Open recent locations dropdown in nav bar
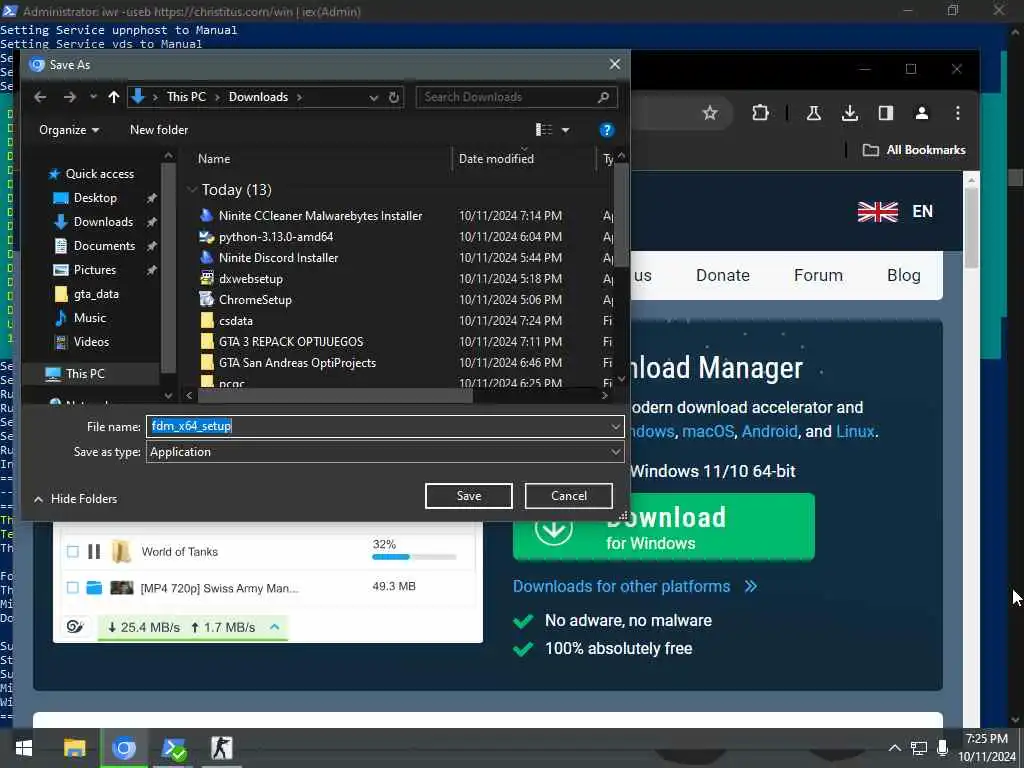1024x768 pixels. click(93, 97)
